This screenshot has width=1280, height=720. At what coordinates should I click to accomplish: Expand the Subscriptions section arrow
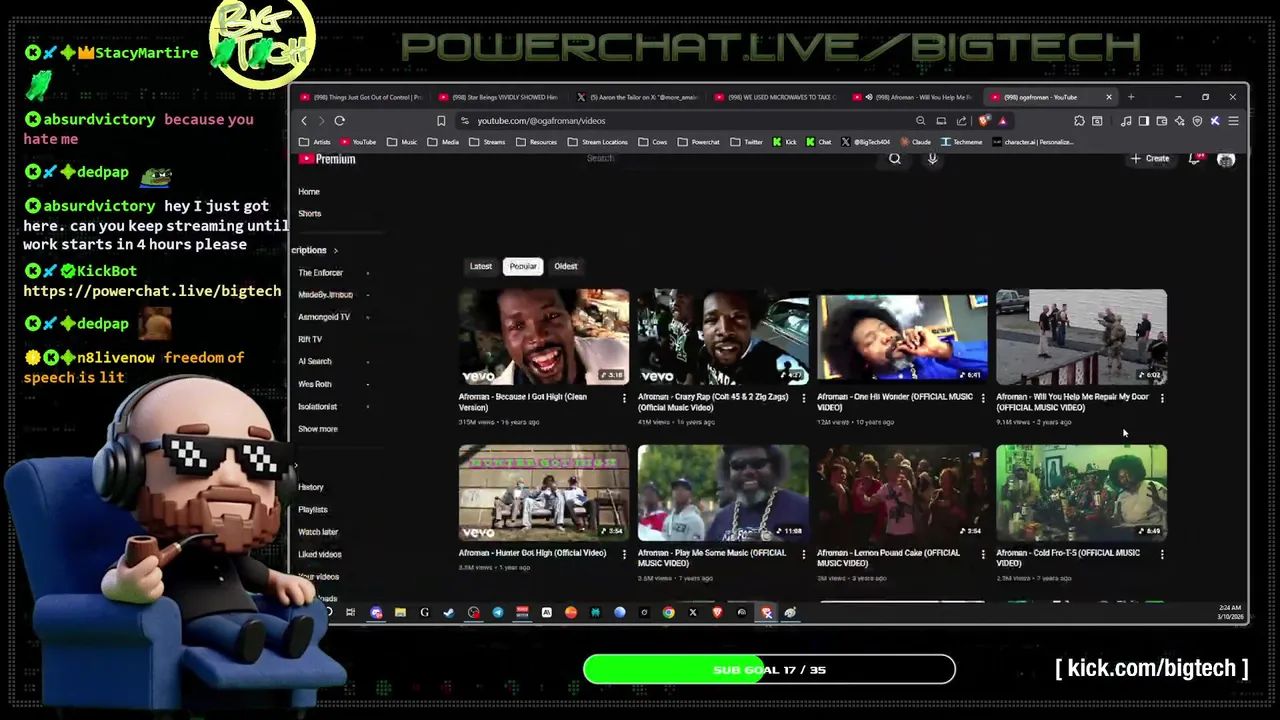click(335, 250)
